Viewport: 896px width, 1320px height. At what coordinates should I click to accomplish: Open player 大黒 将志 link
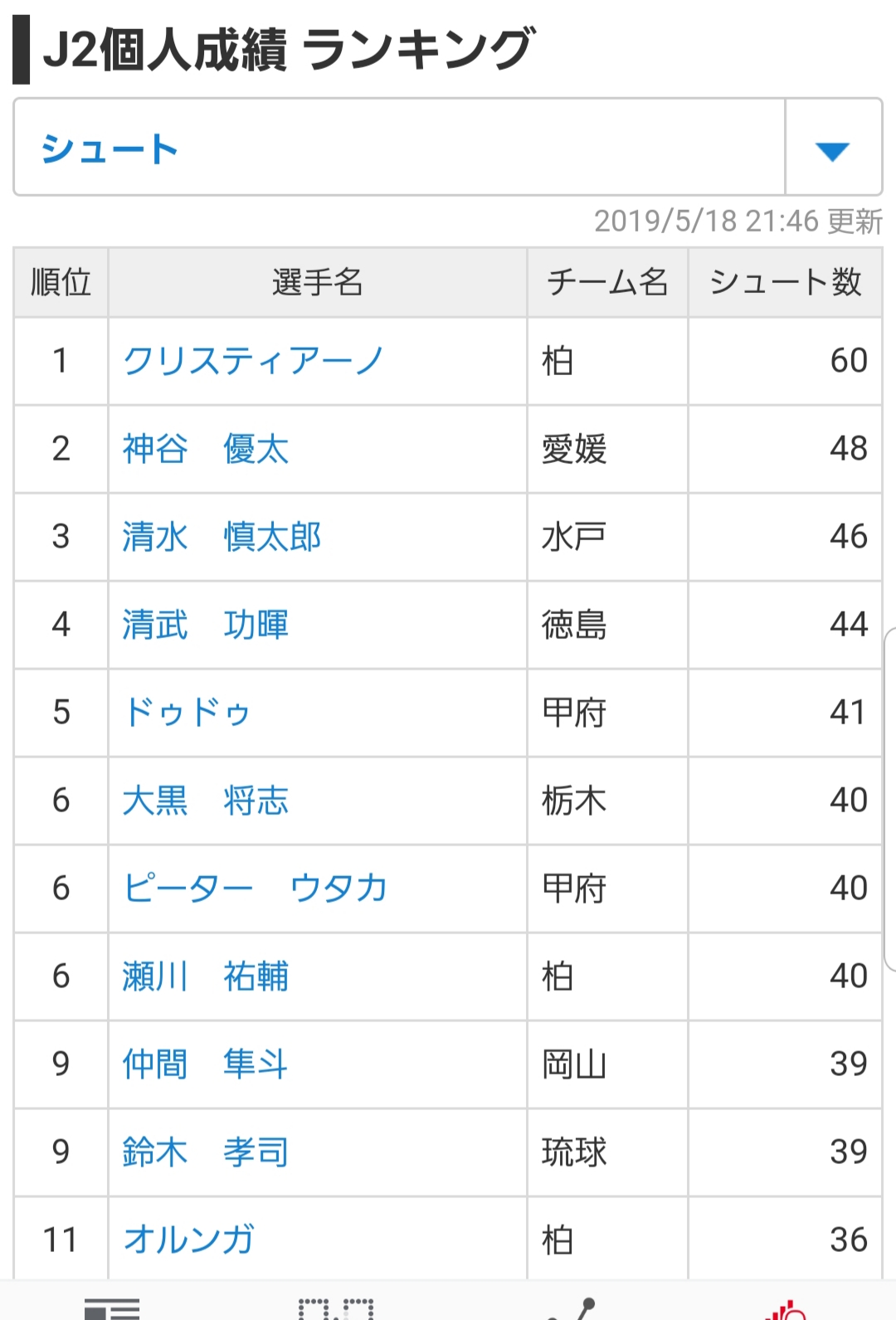(x=206, y=801)
